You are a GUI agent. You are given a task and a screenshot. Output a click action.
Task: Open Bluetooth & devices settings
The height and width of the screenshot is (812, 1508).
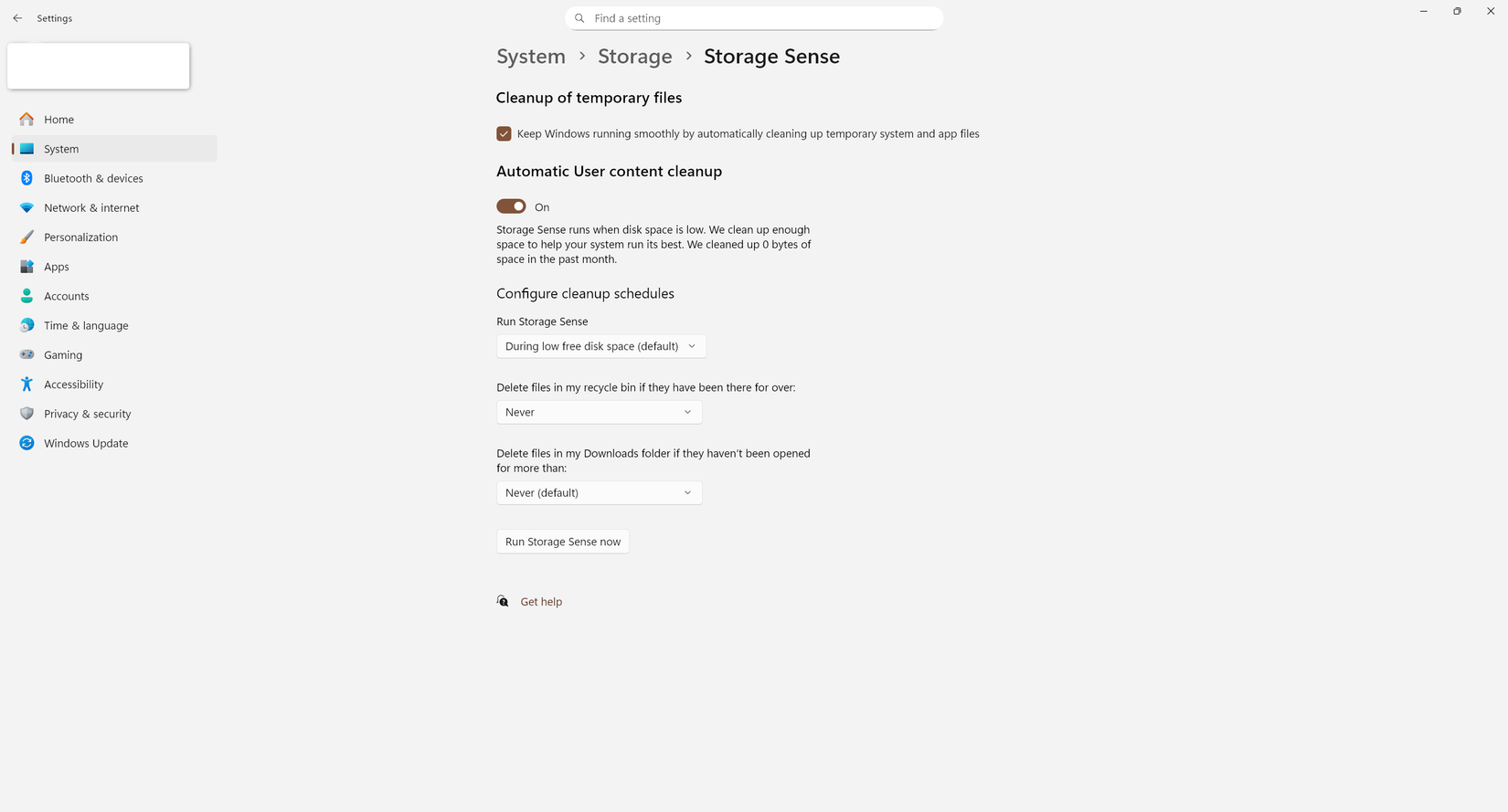click(93, 178)
